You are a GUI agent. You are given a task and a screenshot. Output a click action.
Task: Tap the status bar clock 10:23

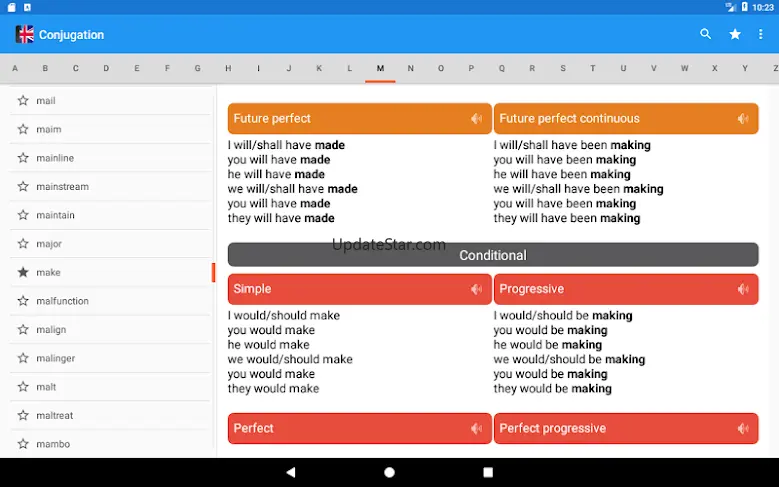point(763,7)
